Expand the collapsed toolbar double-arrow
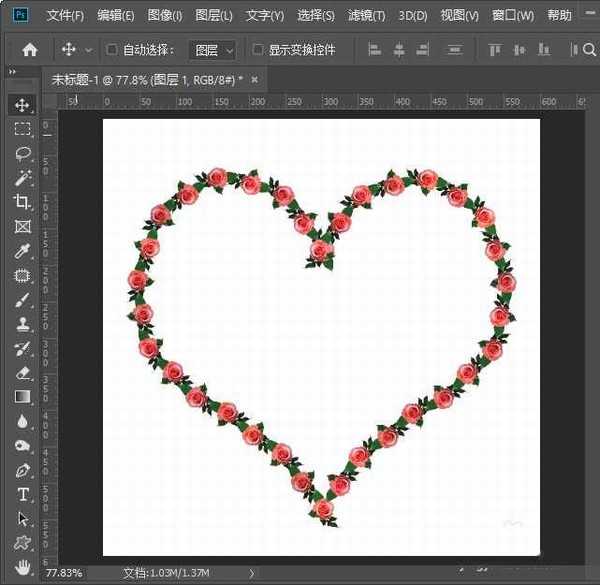 coord(12,72)
